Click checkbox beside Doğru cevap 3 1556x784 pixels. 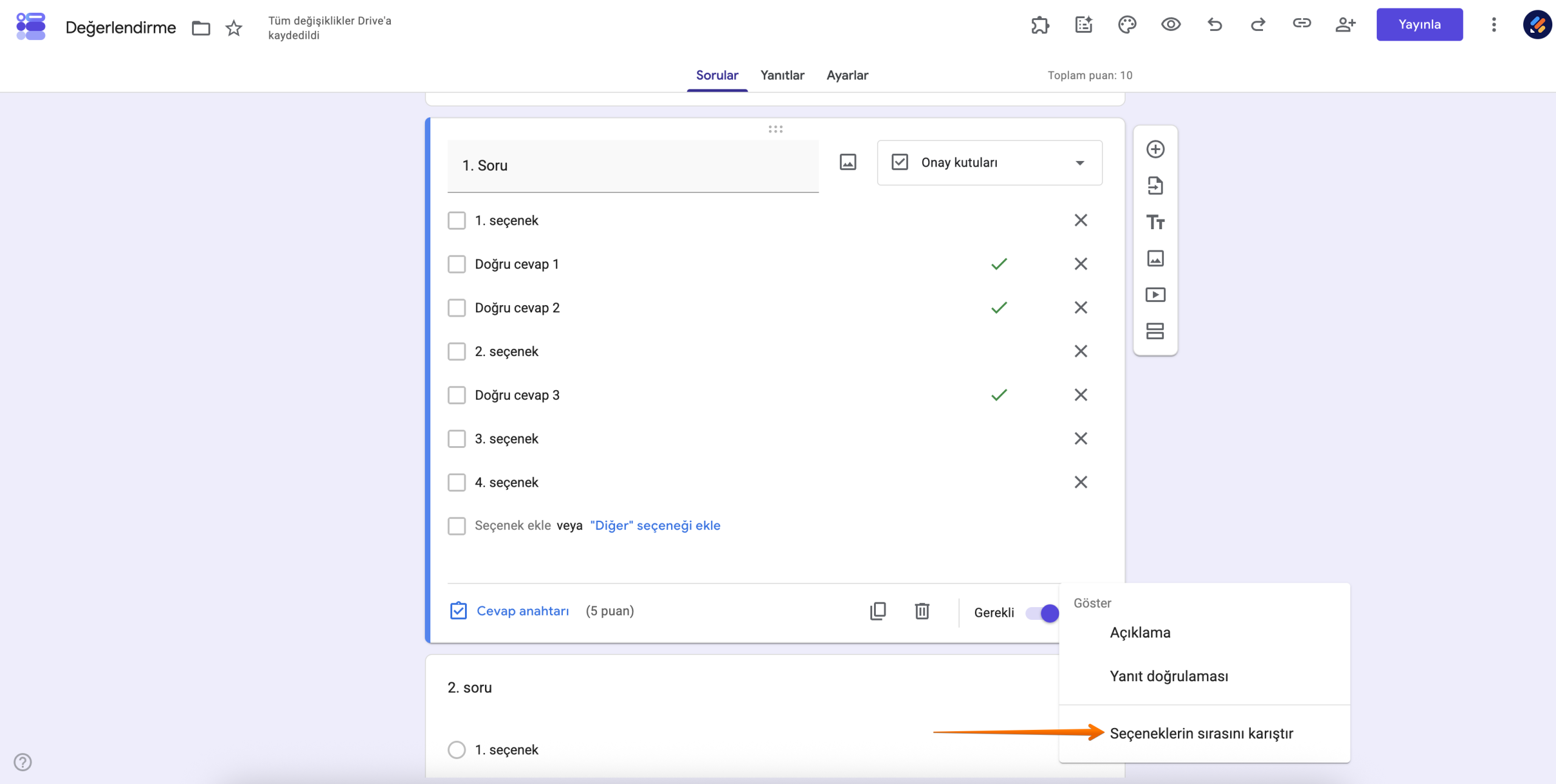[x=456, y=396]
